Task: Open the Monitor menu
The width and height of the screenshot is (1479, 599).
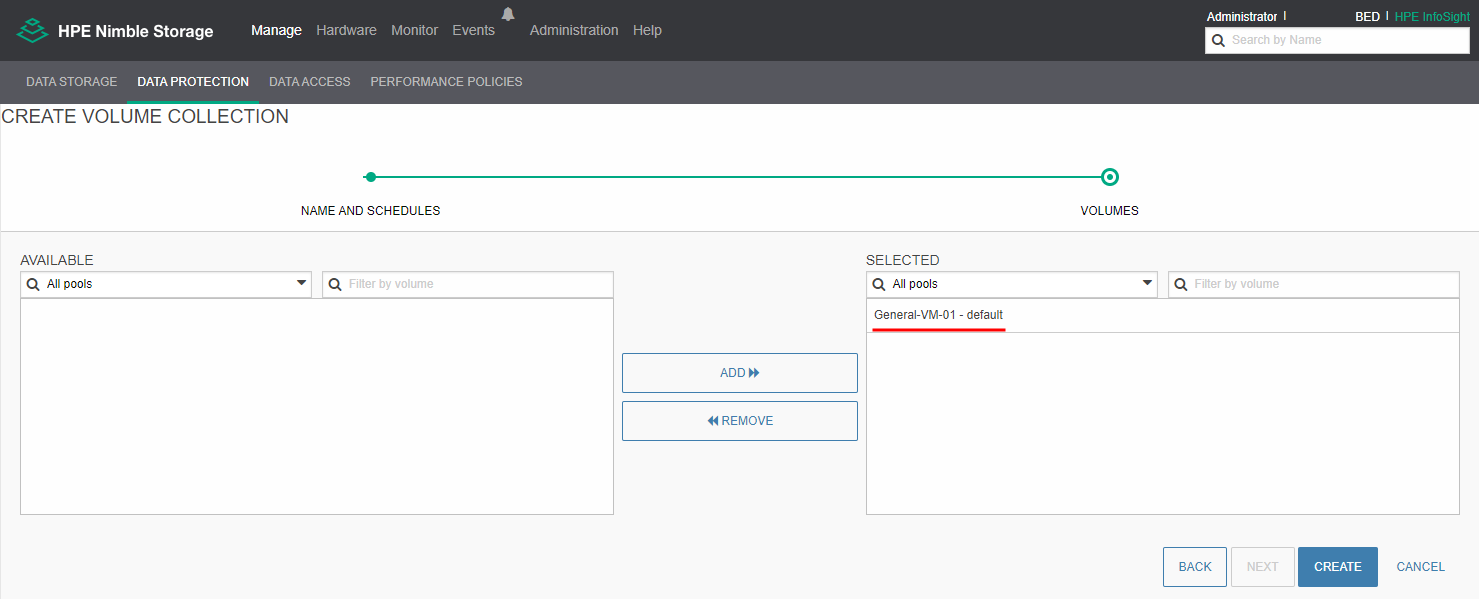Action: click(414, 30)
